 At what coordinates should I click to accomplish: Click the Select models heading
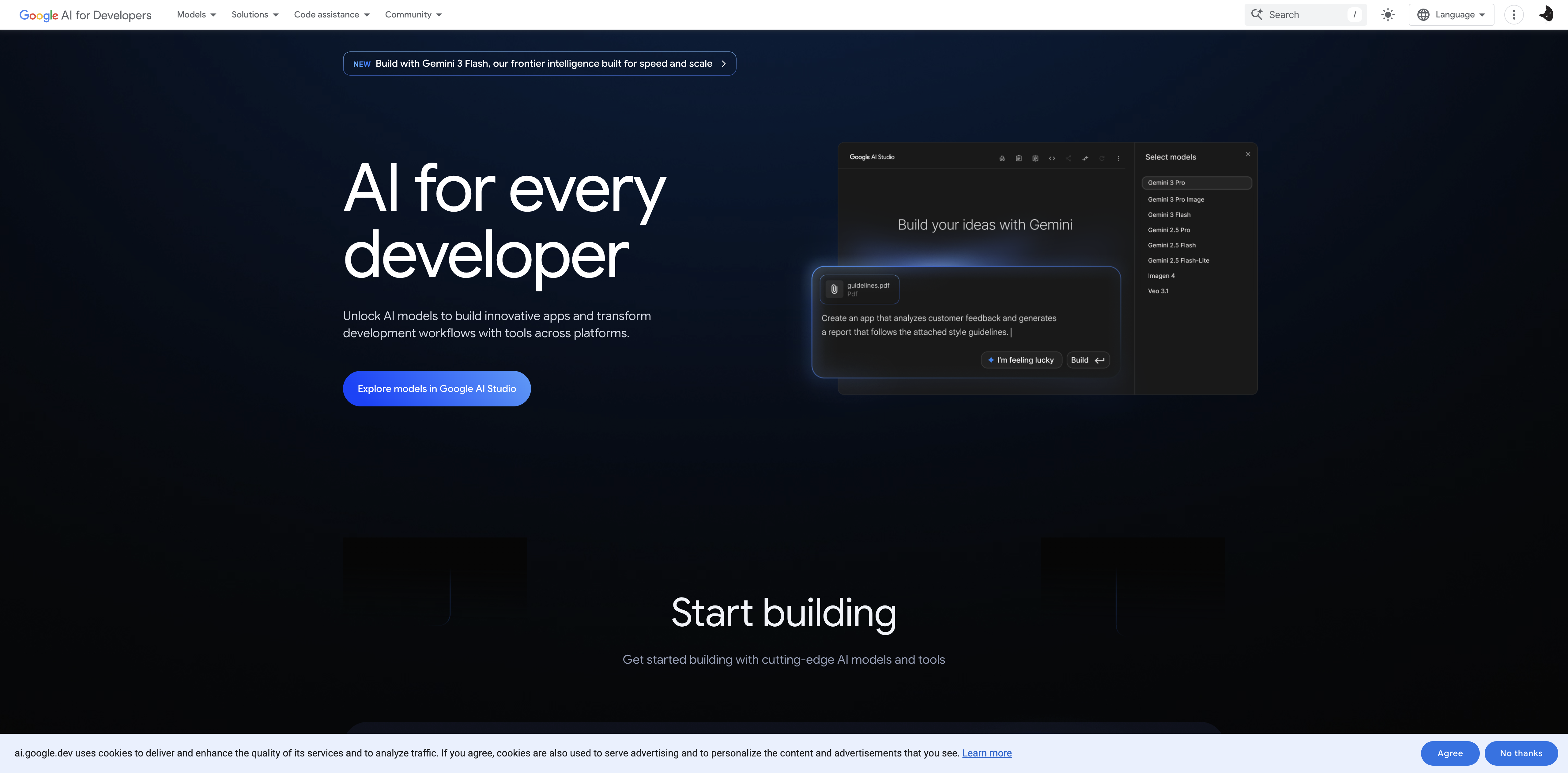click(x=1170, y=157)
